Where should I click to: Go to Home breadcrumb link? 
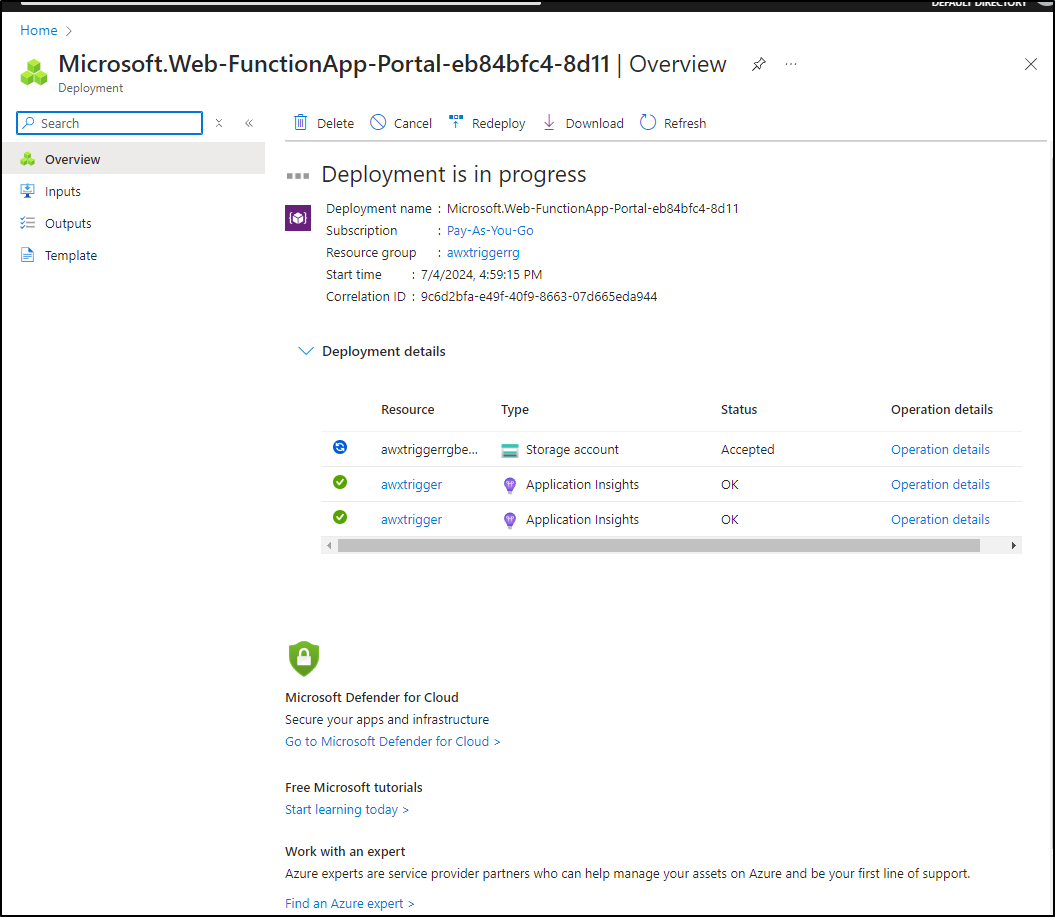(x=38, y=30)
